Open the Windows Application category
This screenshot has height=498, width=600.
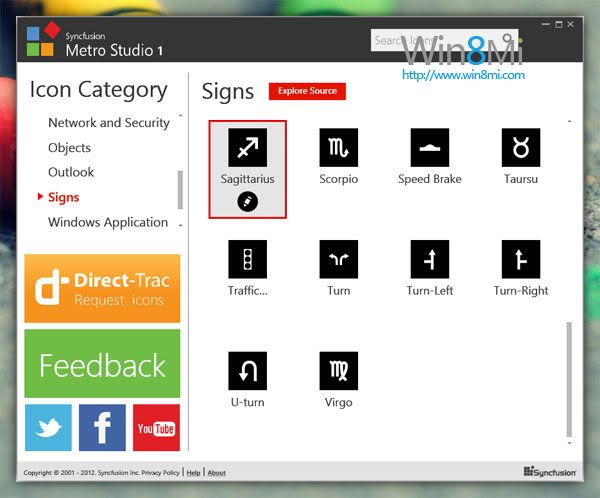click(108, 222)
